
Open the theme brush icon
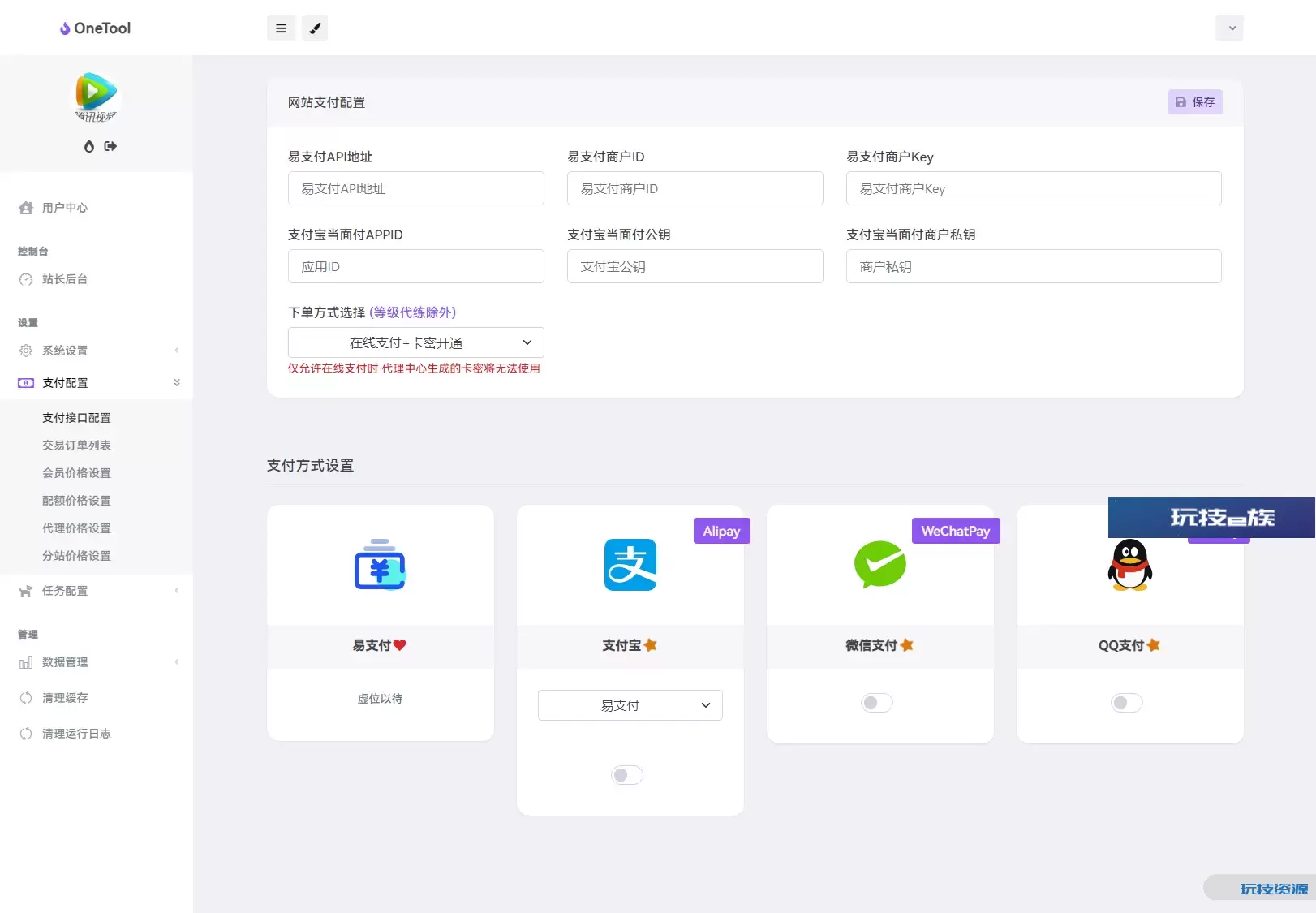click(x=315, y=28)
